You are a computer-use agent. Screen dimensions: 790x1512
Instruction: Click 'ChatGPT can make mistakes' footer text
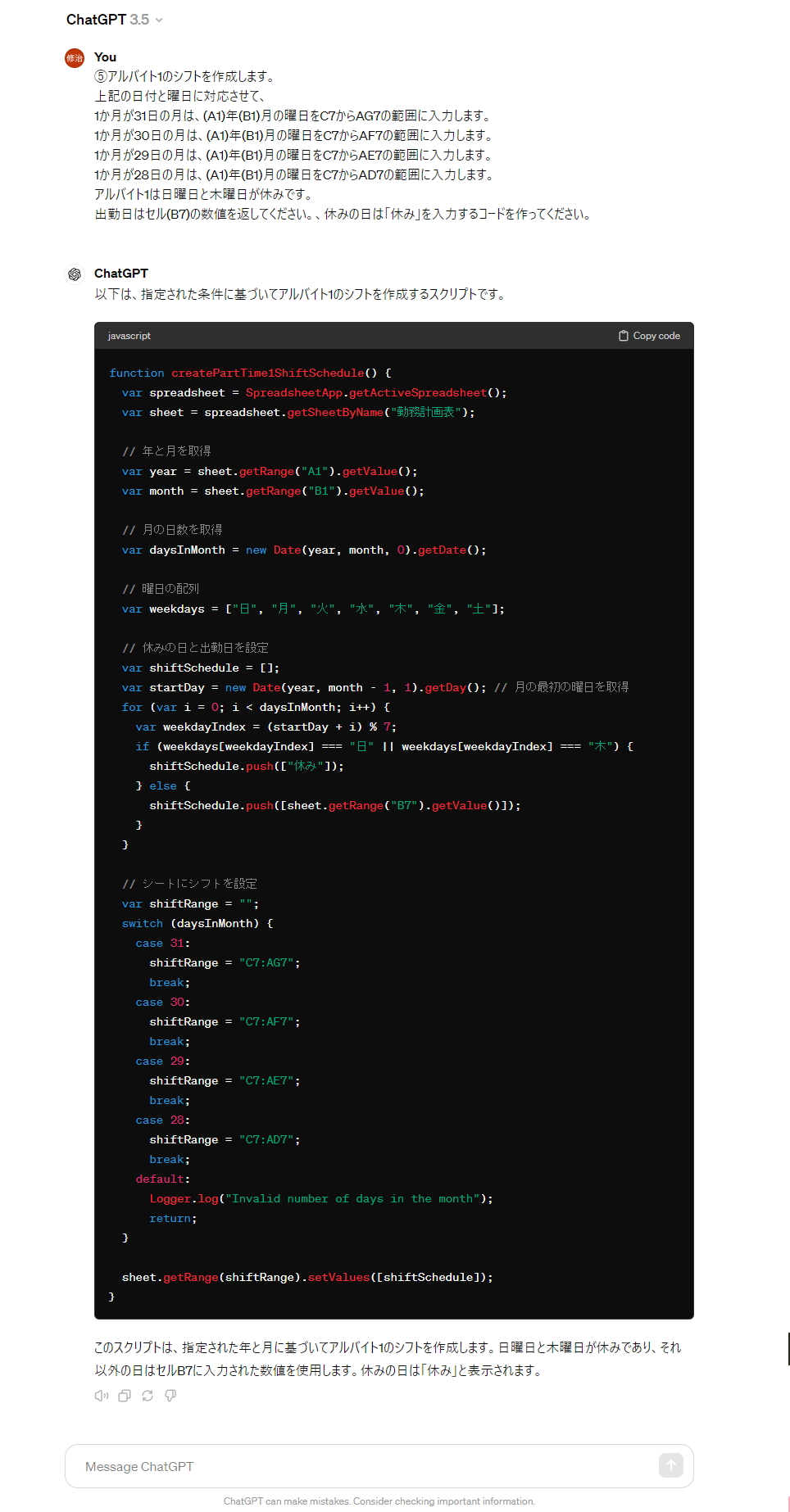(x=379, y=1501)
